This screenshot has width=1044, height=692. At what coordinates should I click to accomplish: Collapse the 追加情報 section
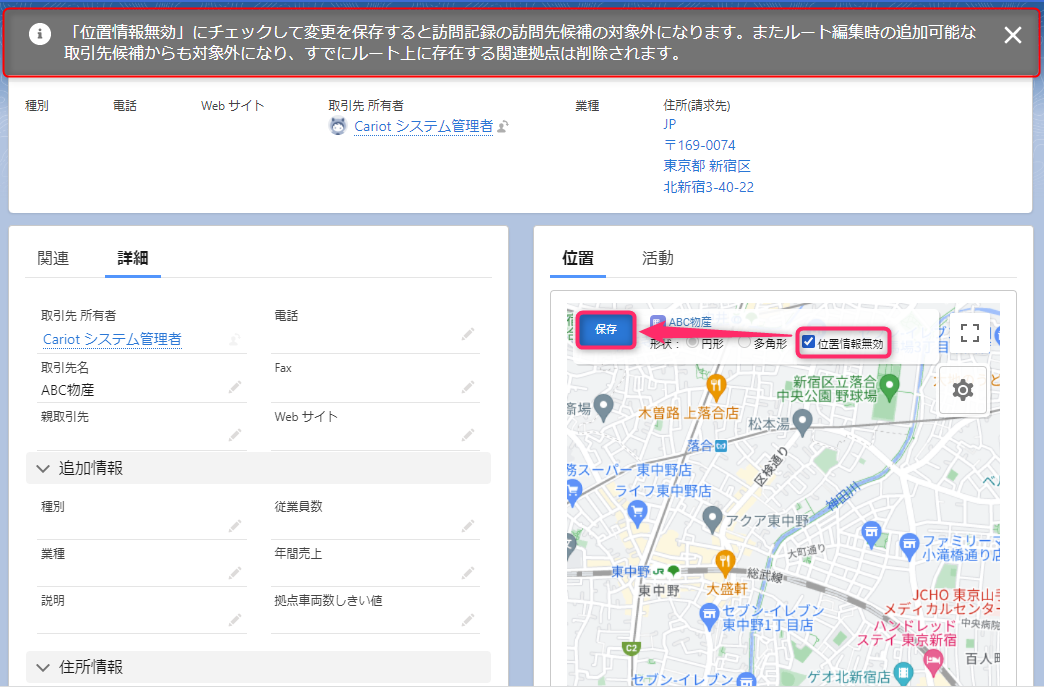tap(258, 468)
